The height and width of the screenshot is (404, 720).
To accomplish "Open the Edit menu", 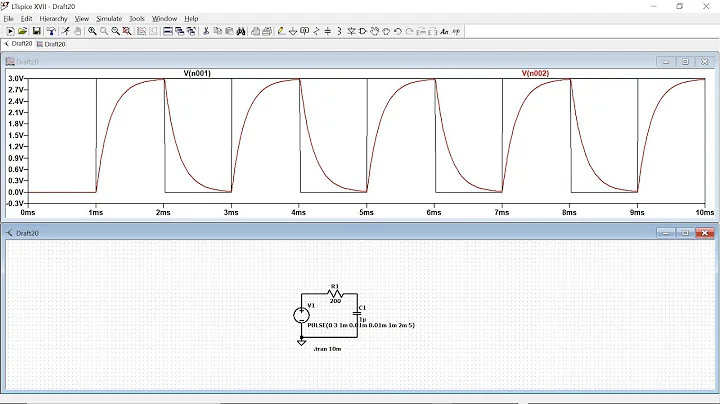I will [x=26, y=18].
